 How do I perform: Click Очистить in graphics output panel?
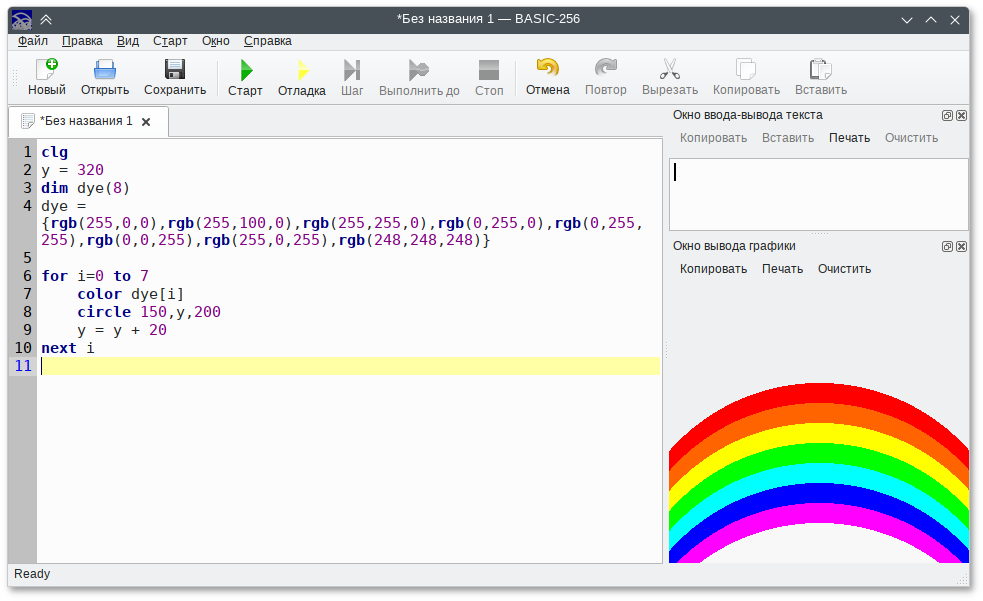click(844, 269)
